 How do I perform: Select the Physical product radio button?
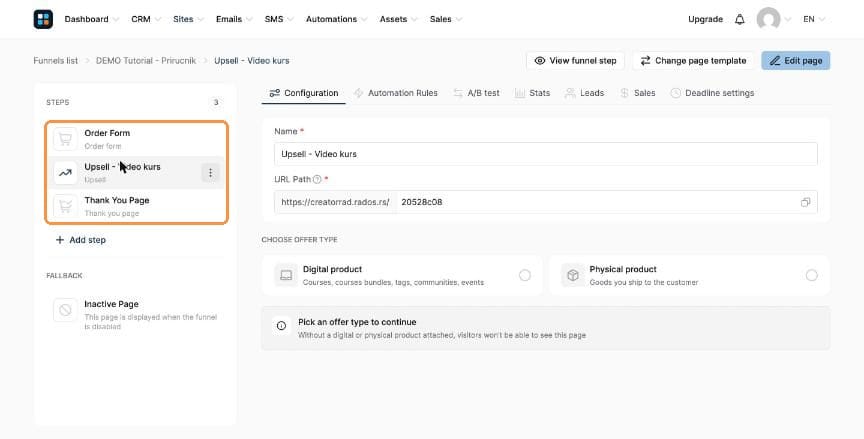(811, 275)
